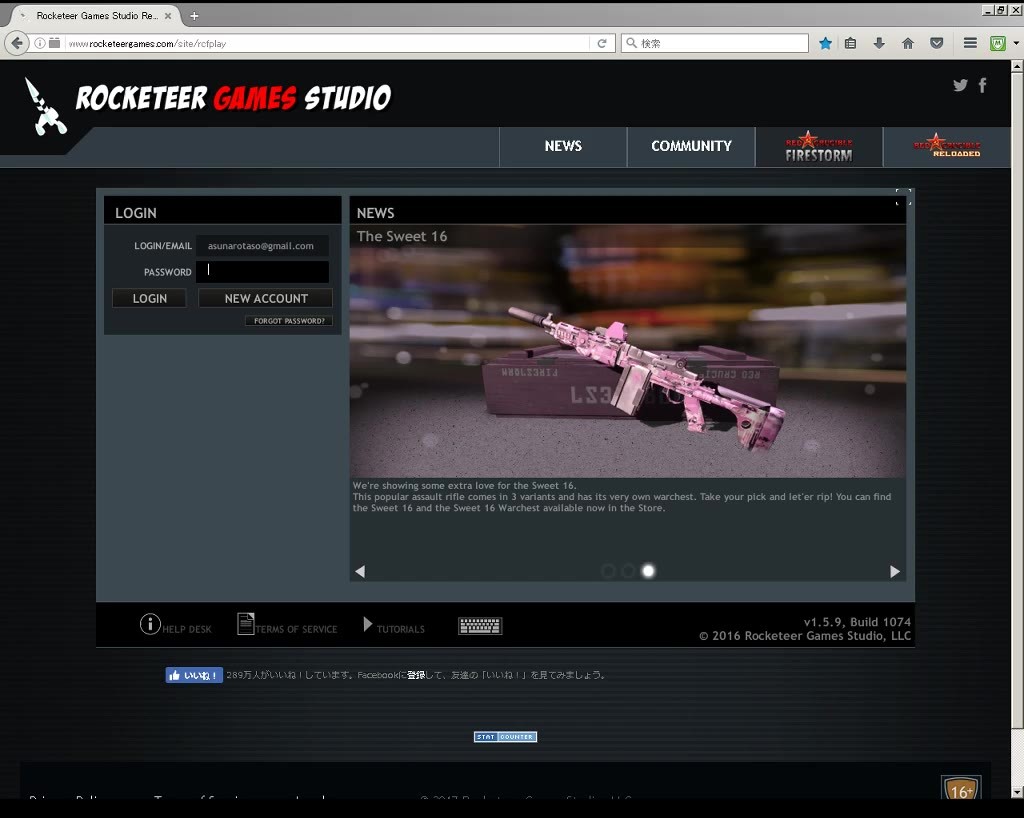The width and height of the screenshot is (1024, 818).
Task: Click the LOGIN/EMAIL input field
Action: 262,246
